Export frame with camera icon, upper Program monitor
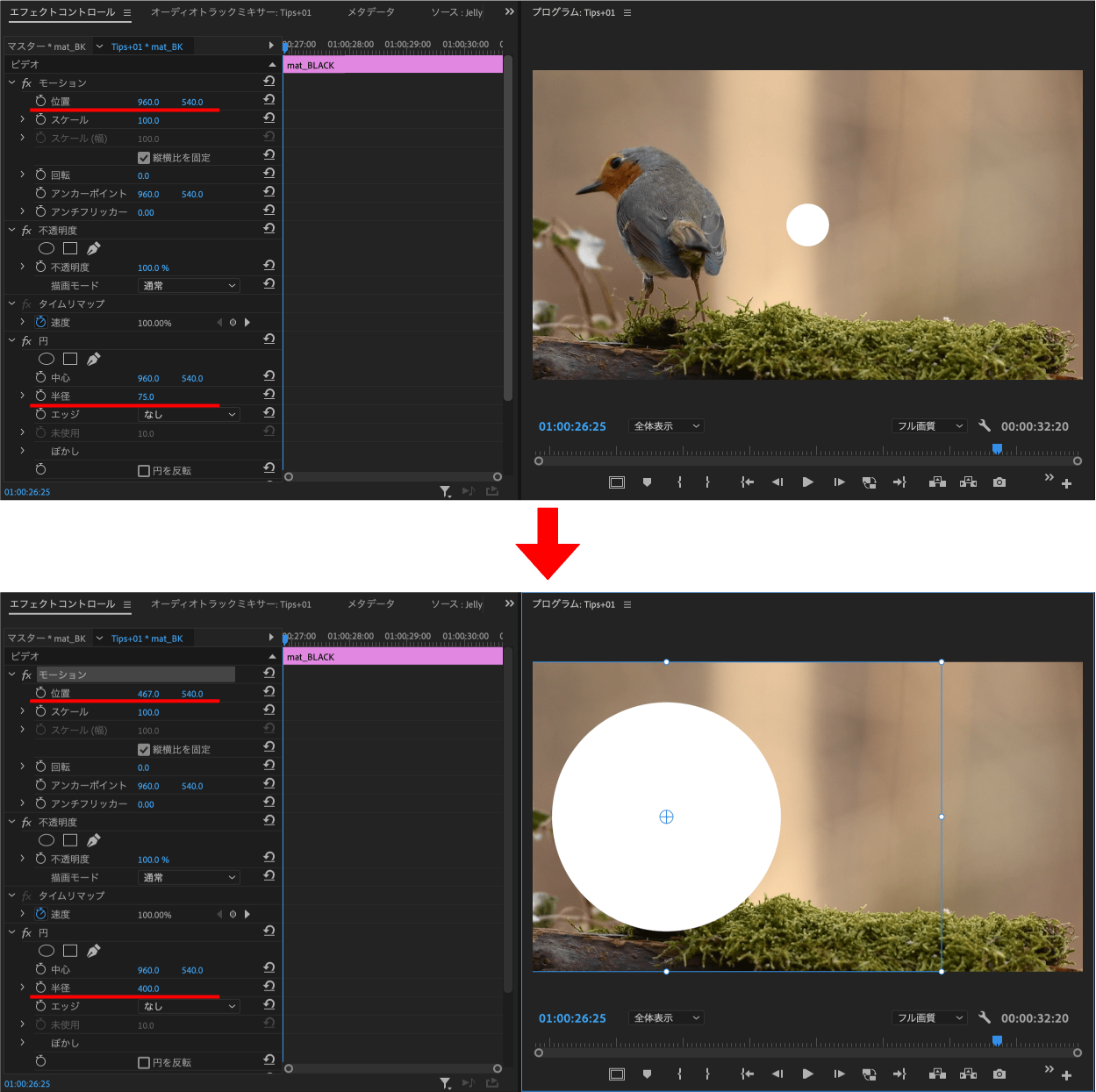1096x1092 pixels. 999,482
